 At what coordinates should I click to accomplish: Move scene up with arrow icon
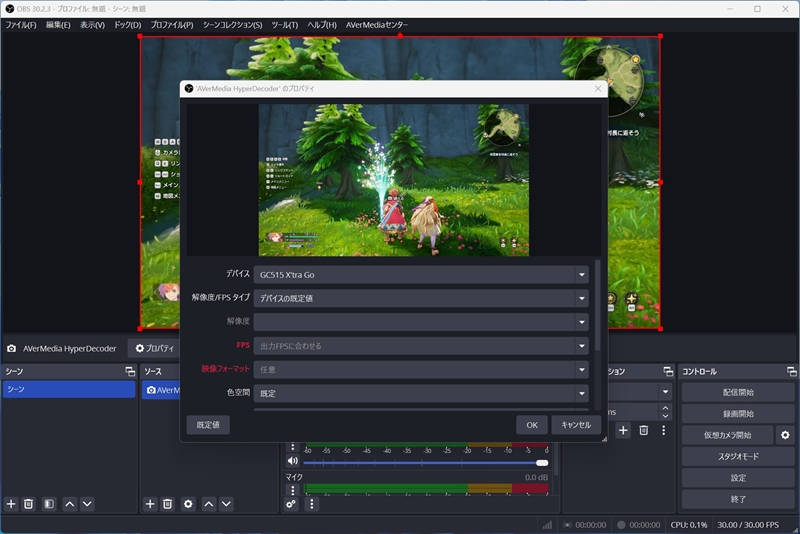tap(70, 504)
